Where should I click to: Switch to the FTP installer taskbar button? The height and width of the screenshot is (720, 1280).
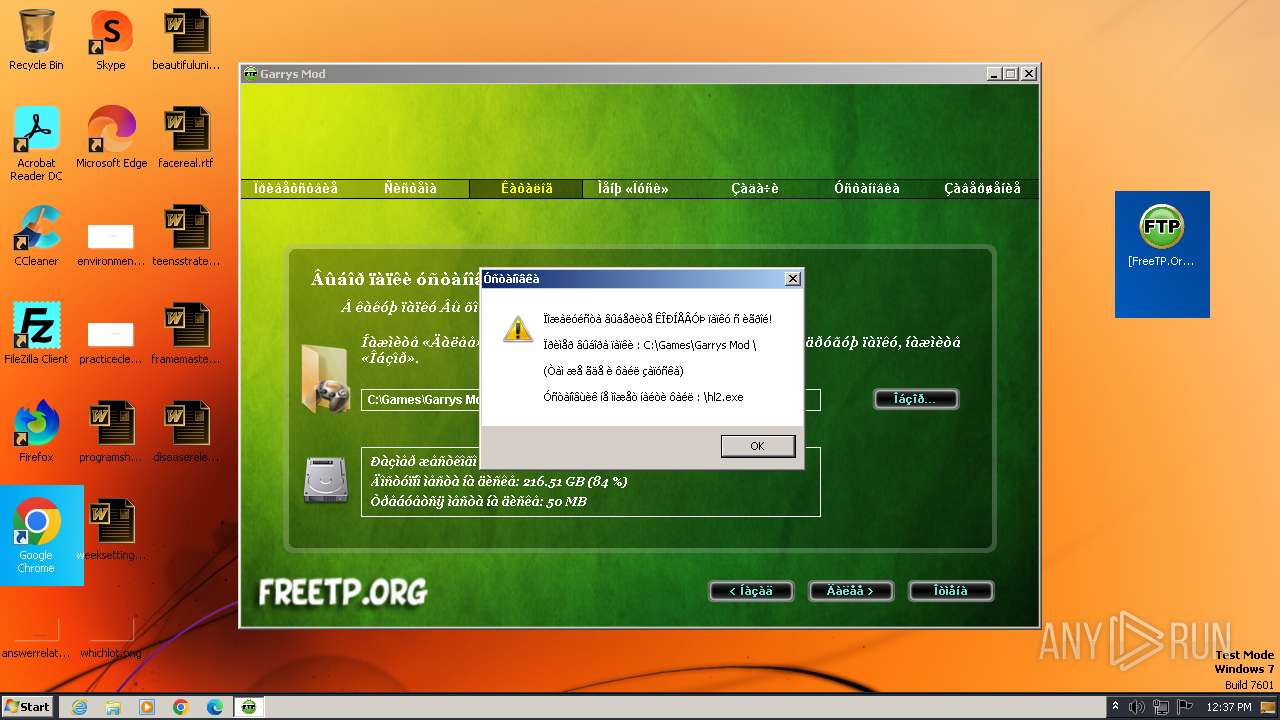coord(249,707)
